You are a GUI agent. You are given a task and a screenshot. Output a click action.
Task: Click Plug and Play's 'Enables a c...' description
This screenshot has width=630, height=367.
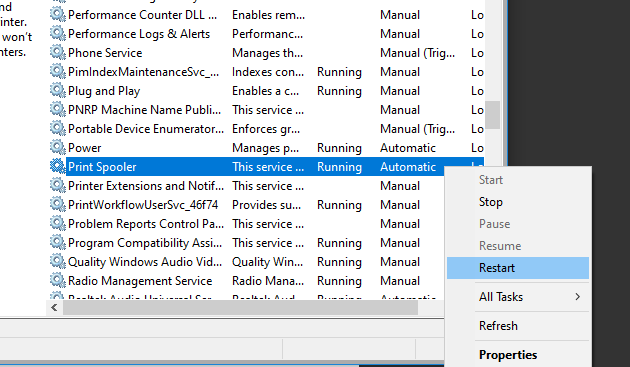[x=265, y=91]
